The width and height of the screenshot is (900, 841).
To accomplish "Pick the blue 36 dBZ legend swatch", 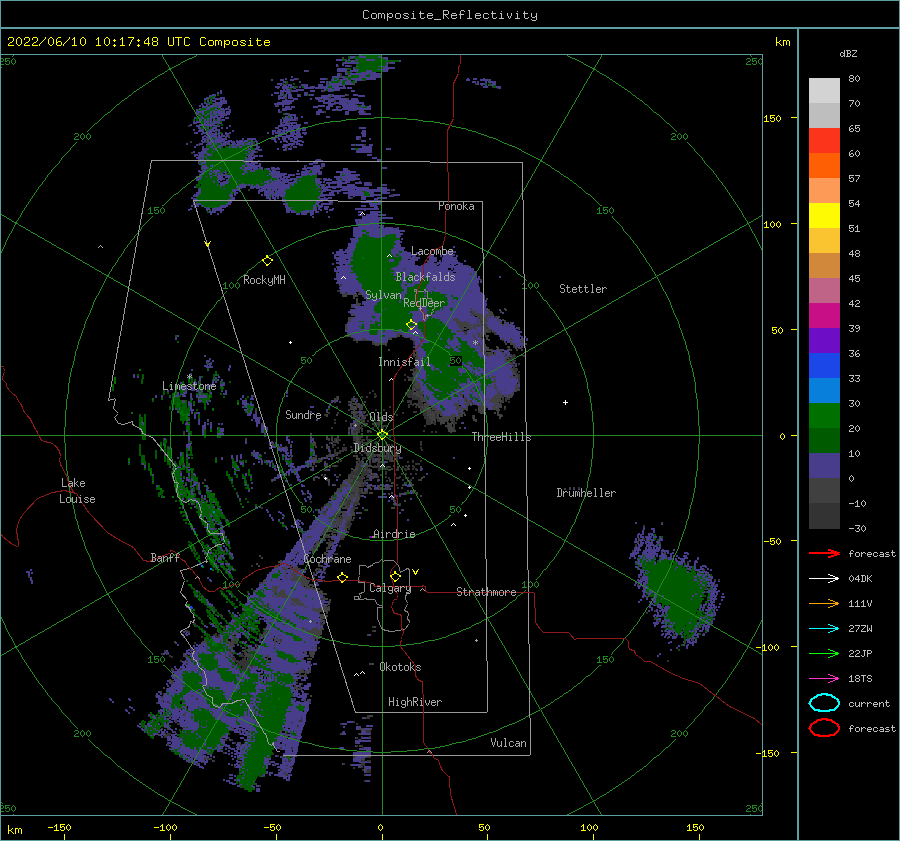I will coord(824,366).
